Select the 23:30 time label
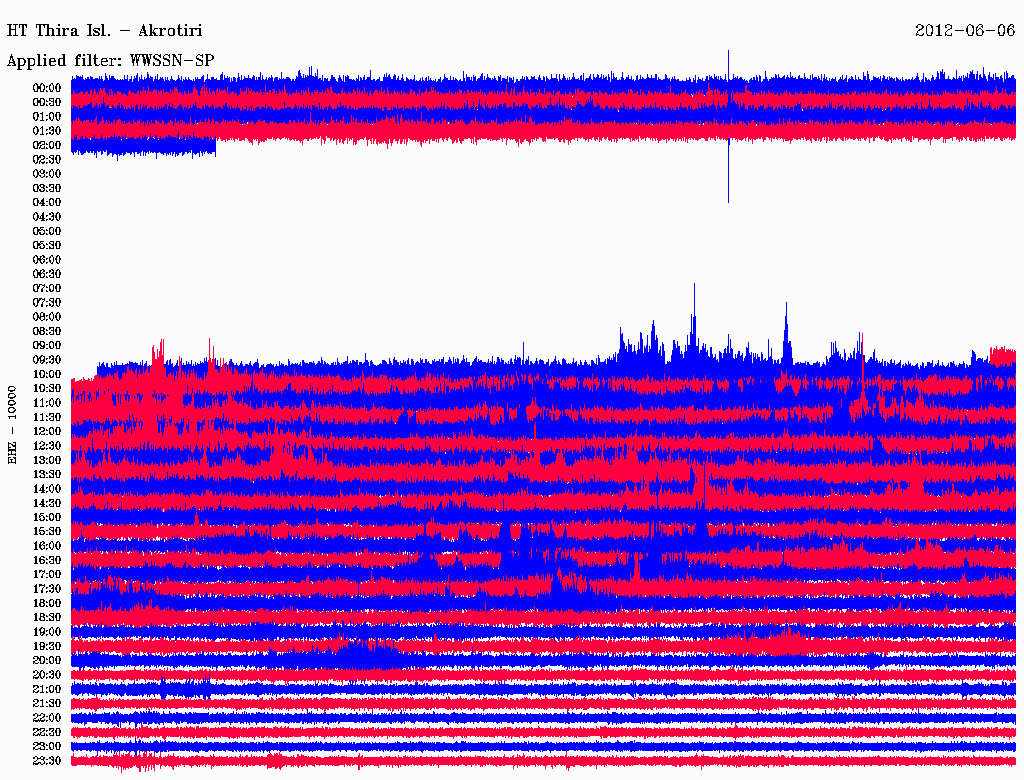1024x780 pixels. click(x=47, y=761)
